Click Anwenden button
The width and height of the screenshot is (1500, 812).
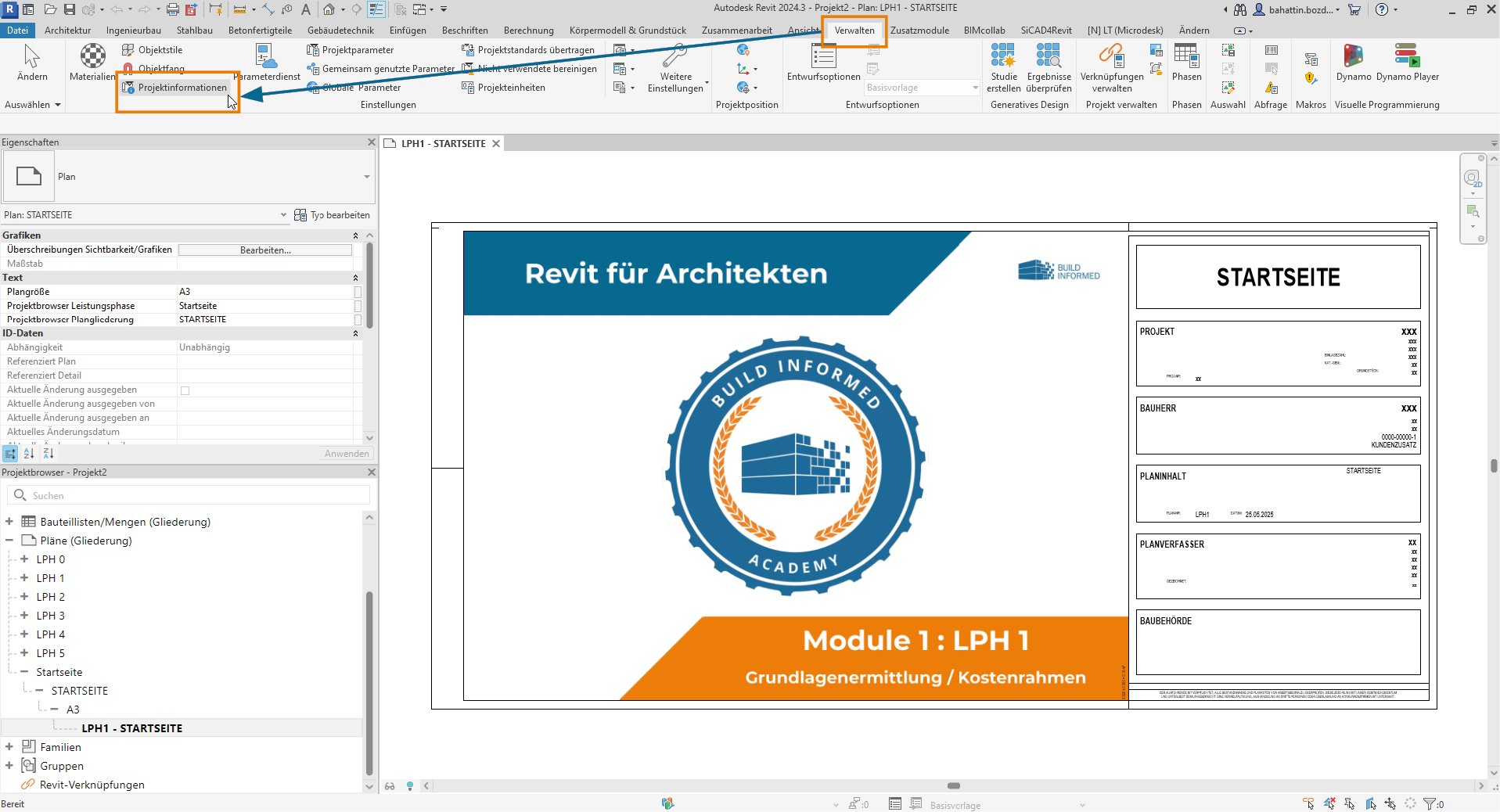(x=347, y=454)
